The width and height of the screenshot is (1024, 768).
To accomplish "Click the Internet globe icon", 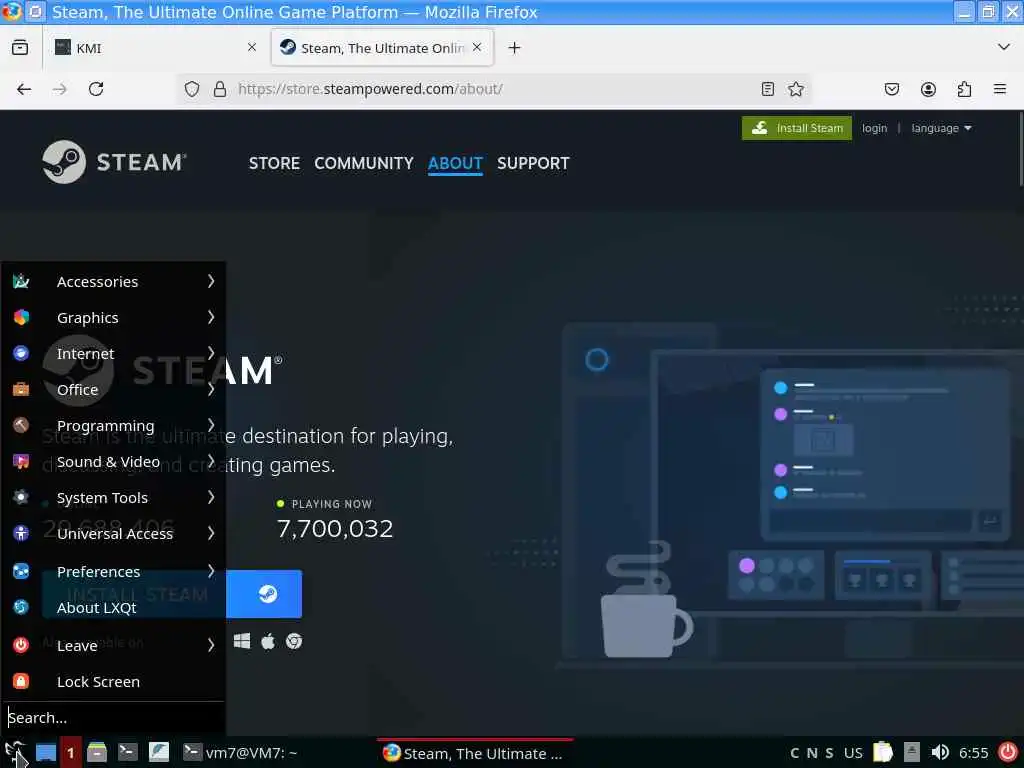I will click(x=21, y=353).
